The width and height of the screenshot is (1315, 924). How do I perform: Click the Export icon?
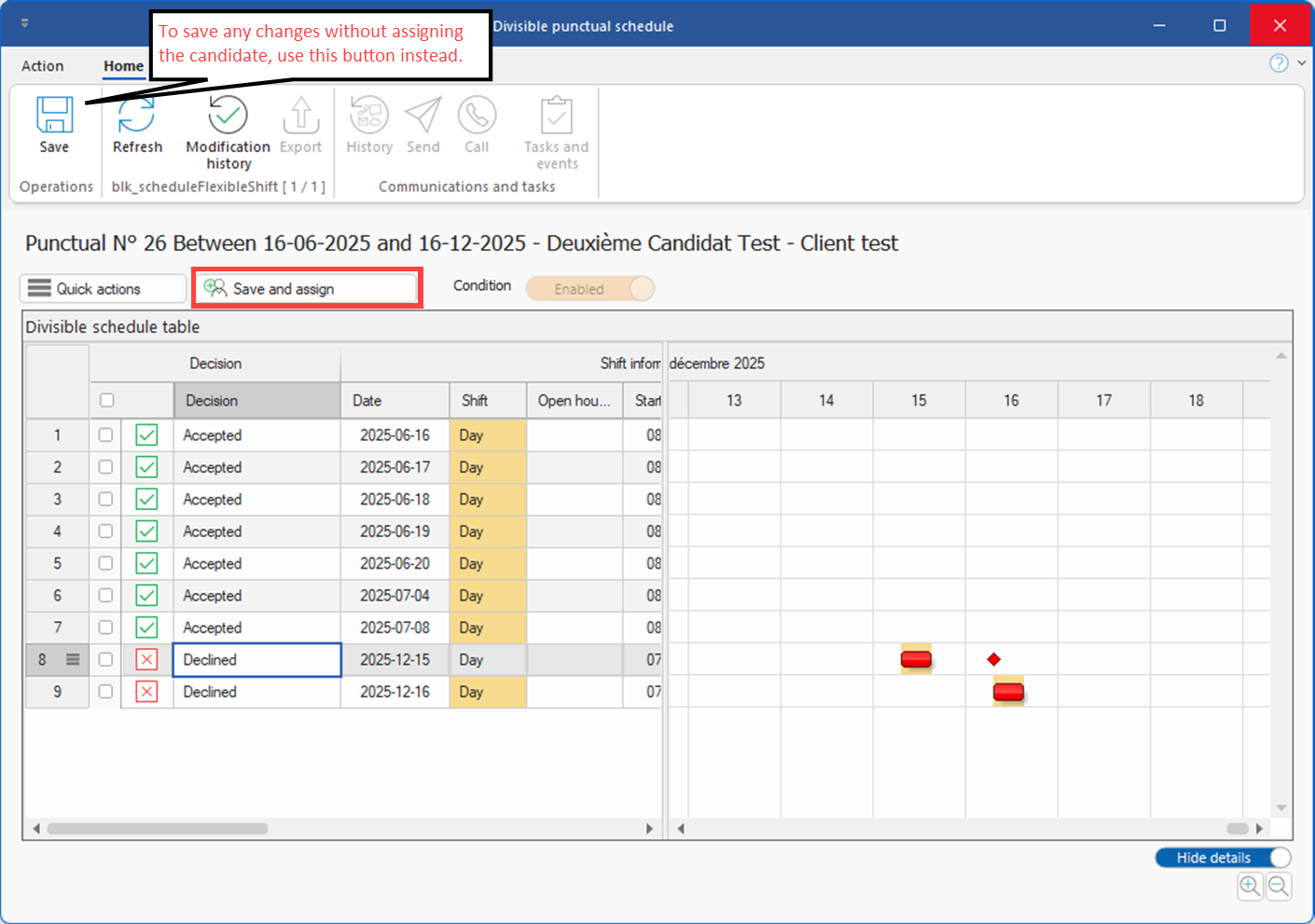pos(300,116)
